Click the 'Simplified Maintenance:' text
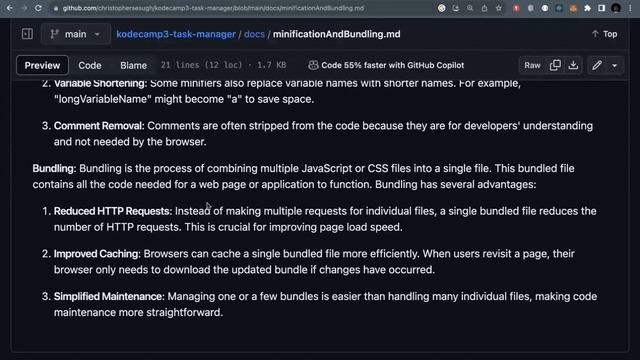 [x=109, y=296]
